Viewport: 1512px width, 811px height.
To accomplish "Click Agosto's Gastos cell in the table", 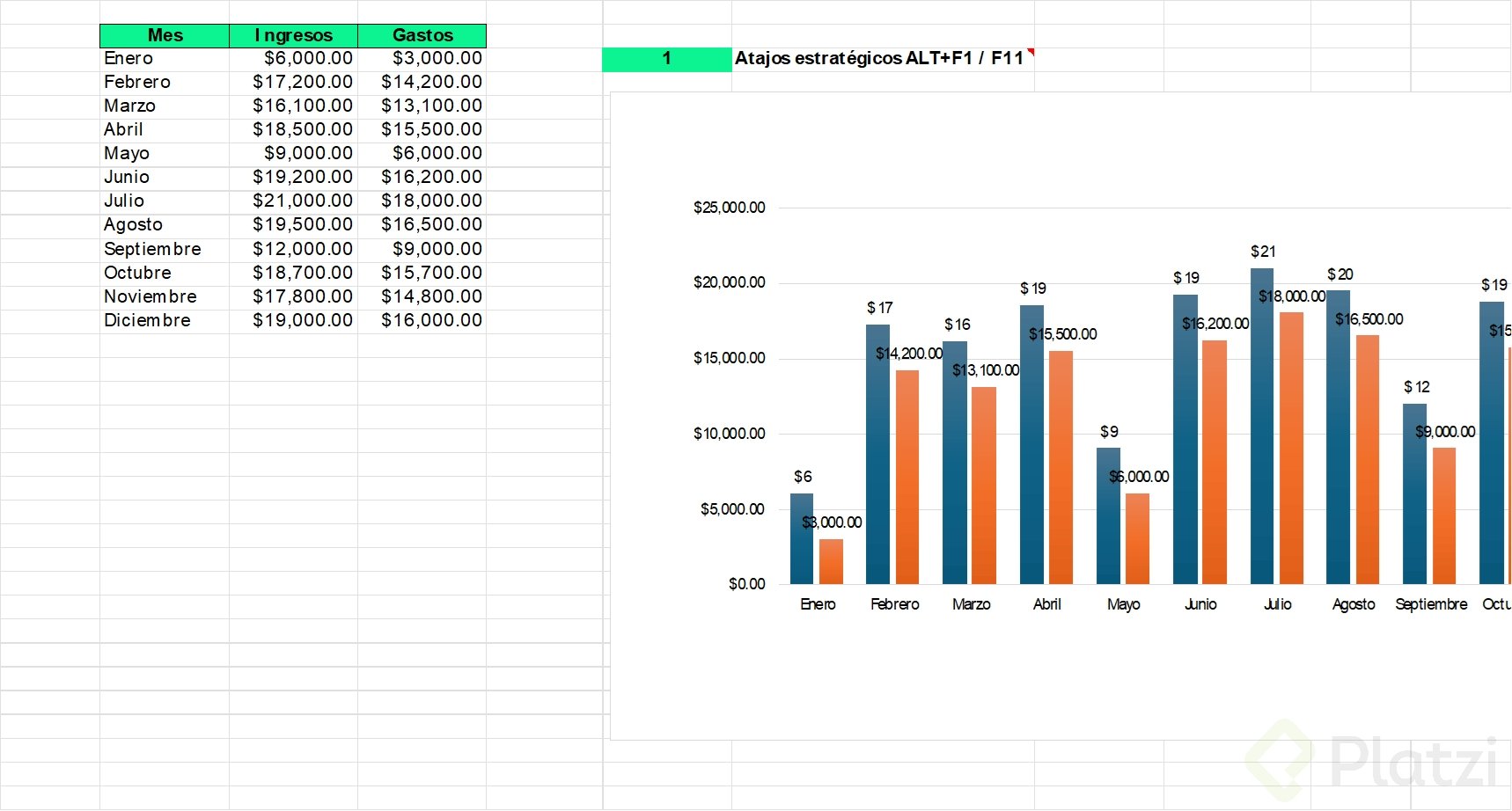I will pos(422,225).
